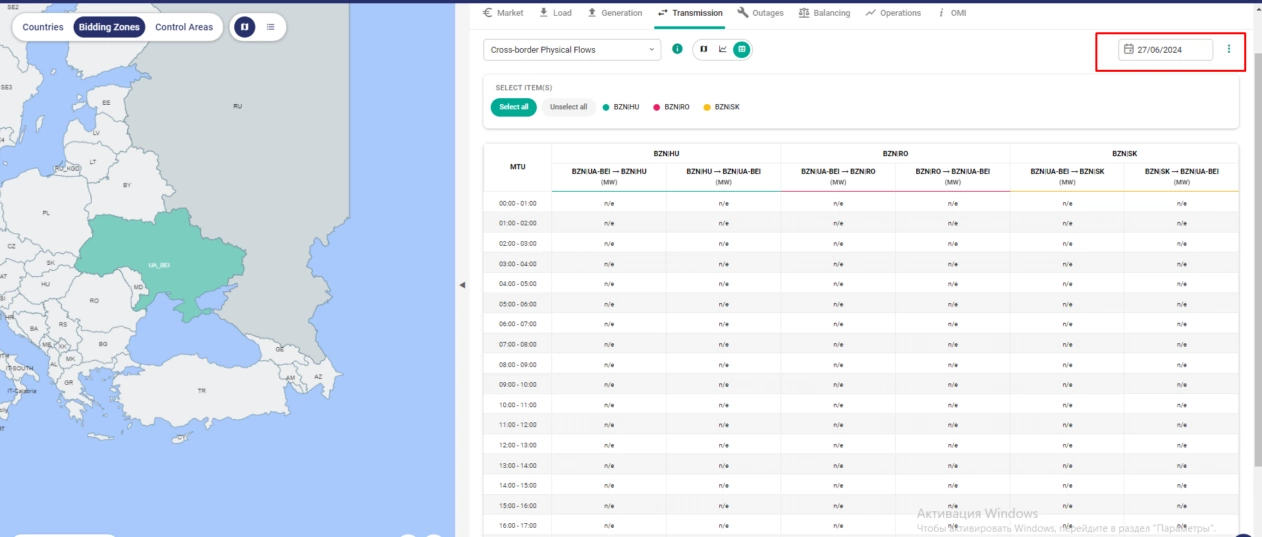Image resolution: width=1262 pixels, height=537 pixels.
Task: Click the 03:00 - 04:00 row label
Action: [517, 263]
